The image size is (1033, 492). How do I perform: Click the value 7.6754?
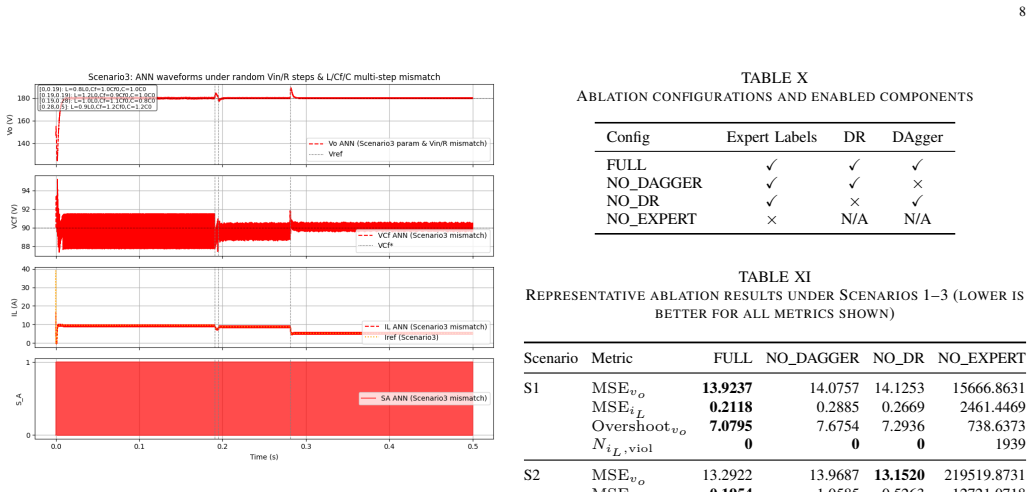pos(838,425)
